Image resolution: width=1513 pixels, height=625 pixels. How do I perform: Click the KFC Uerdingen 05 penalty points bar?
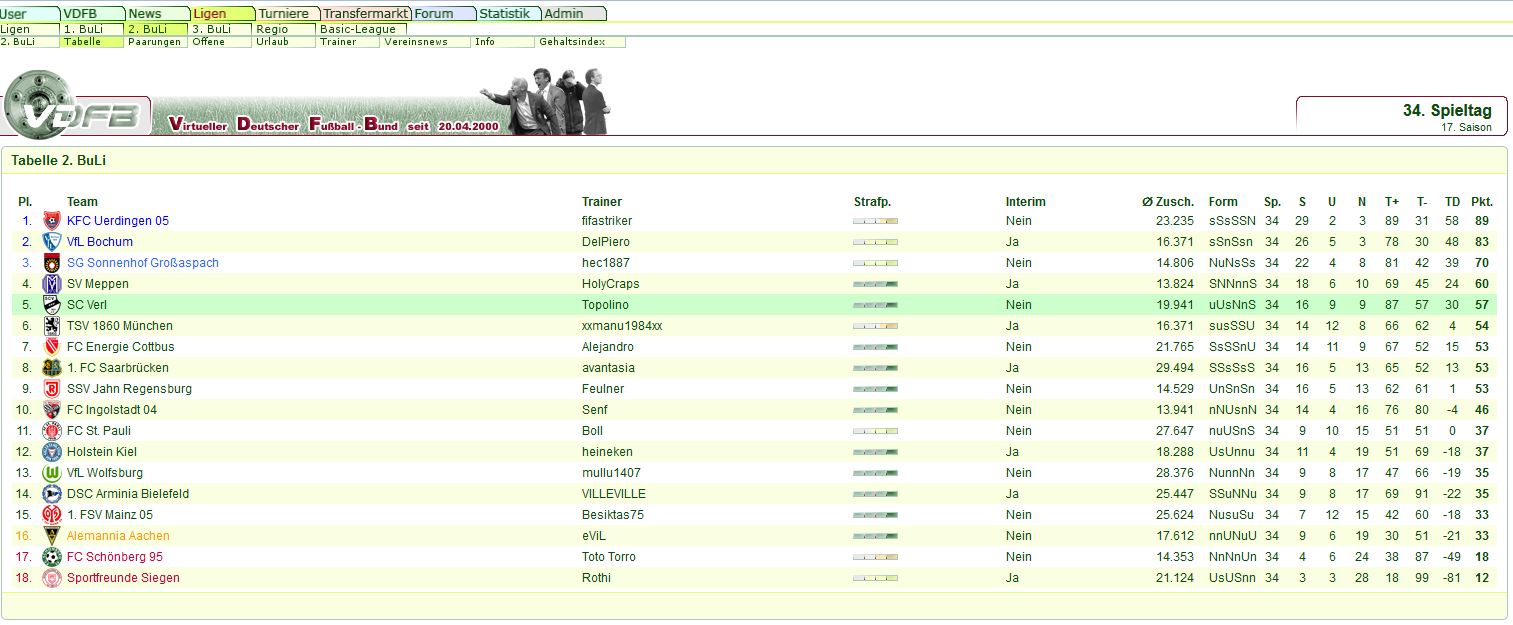[x=876, y=221]
